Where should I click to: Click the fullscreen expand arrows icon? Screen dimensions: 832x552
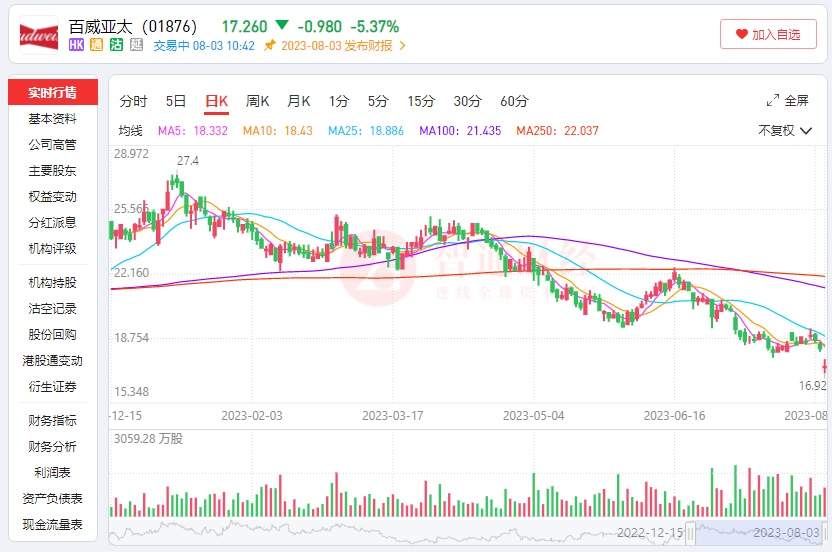[x=772, y=101]
